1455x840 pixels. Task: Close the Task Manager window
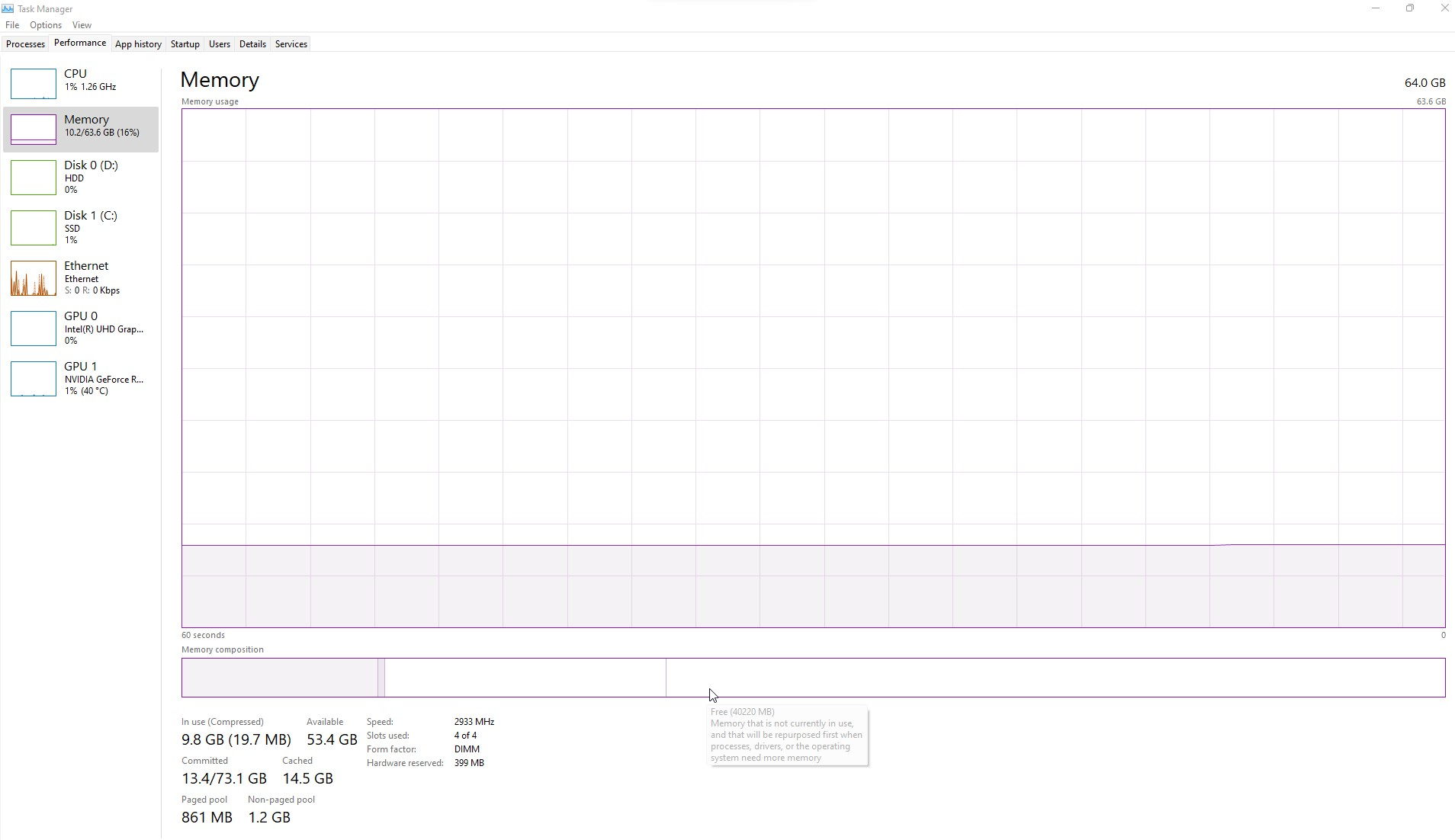pos(1444,8)
